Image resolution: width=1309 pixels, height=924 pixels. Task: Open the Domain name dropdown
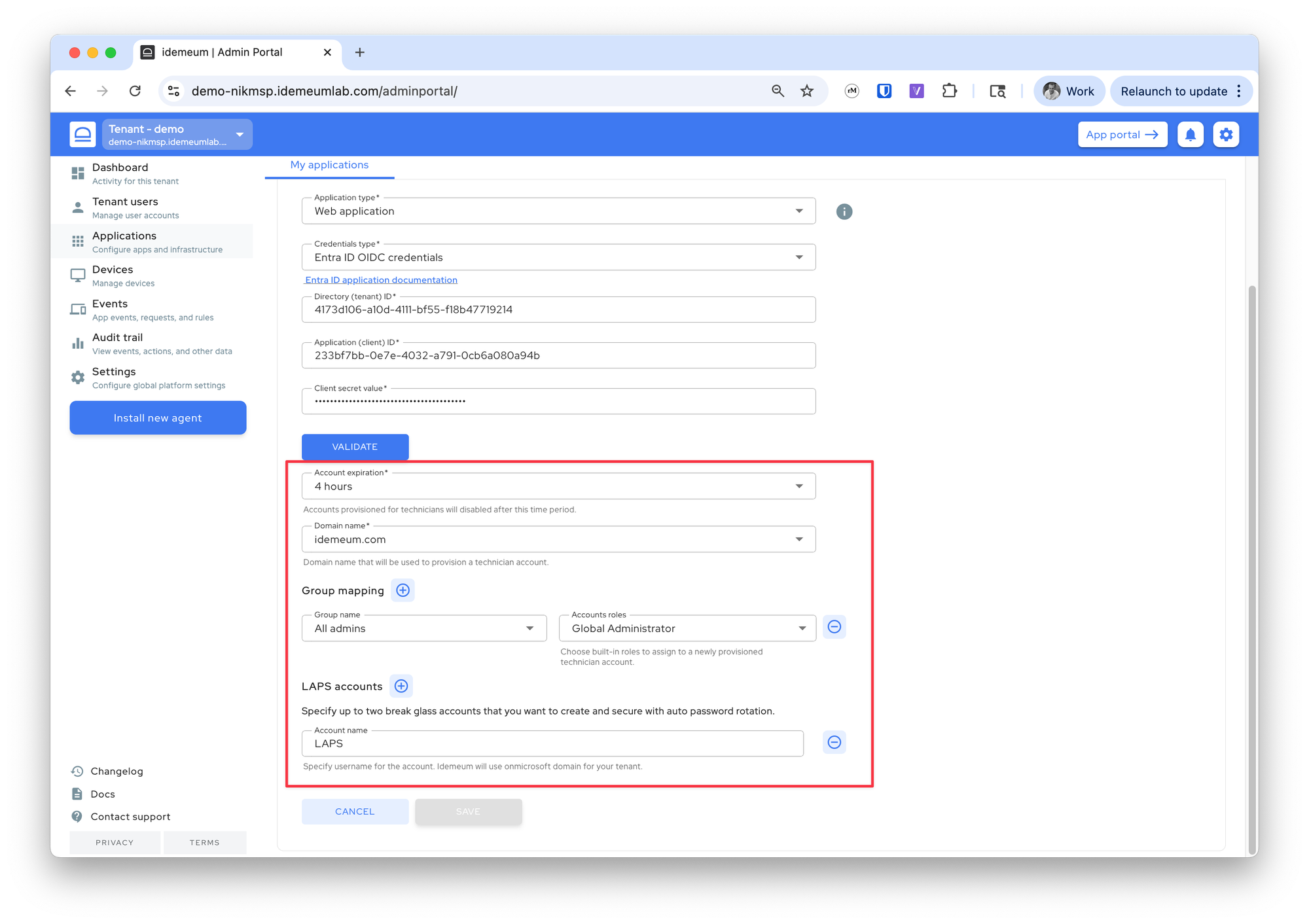(558, 539)
